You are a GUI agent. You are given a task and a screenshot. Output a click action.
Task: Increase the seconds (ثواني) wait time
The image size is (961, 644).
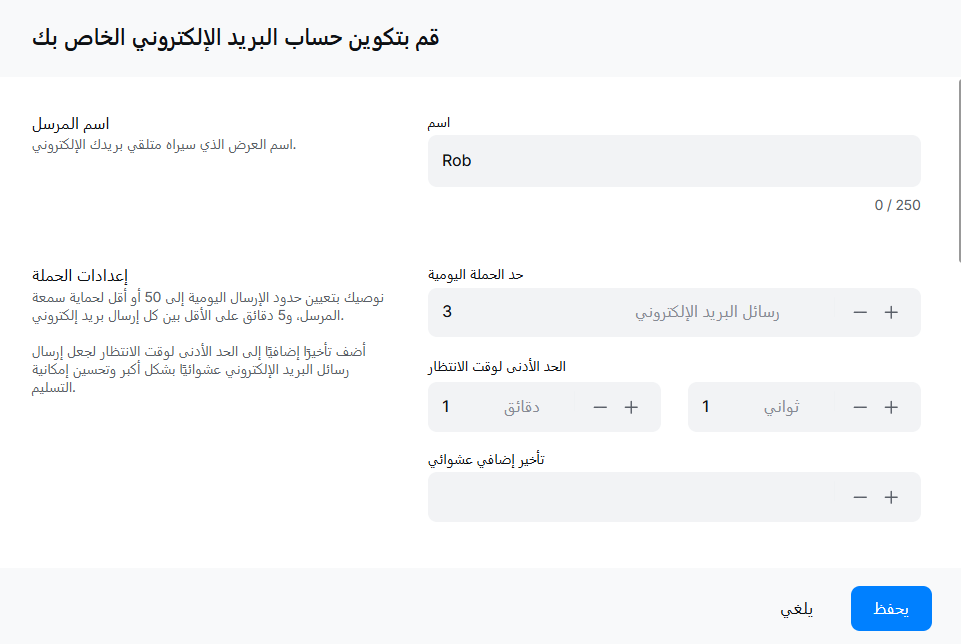tap(891, 407)
